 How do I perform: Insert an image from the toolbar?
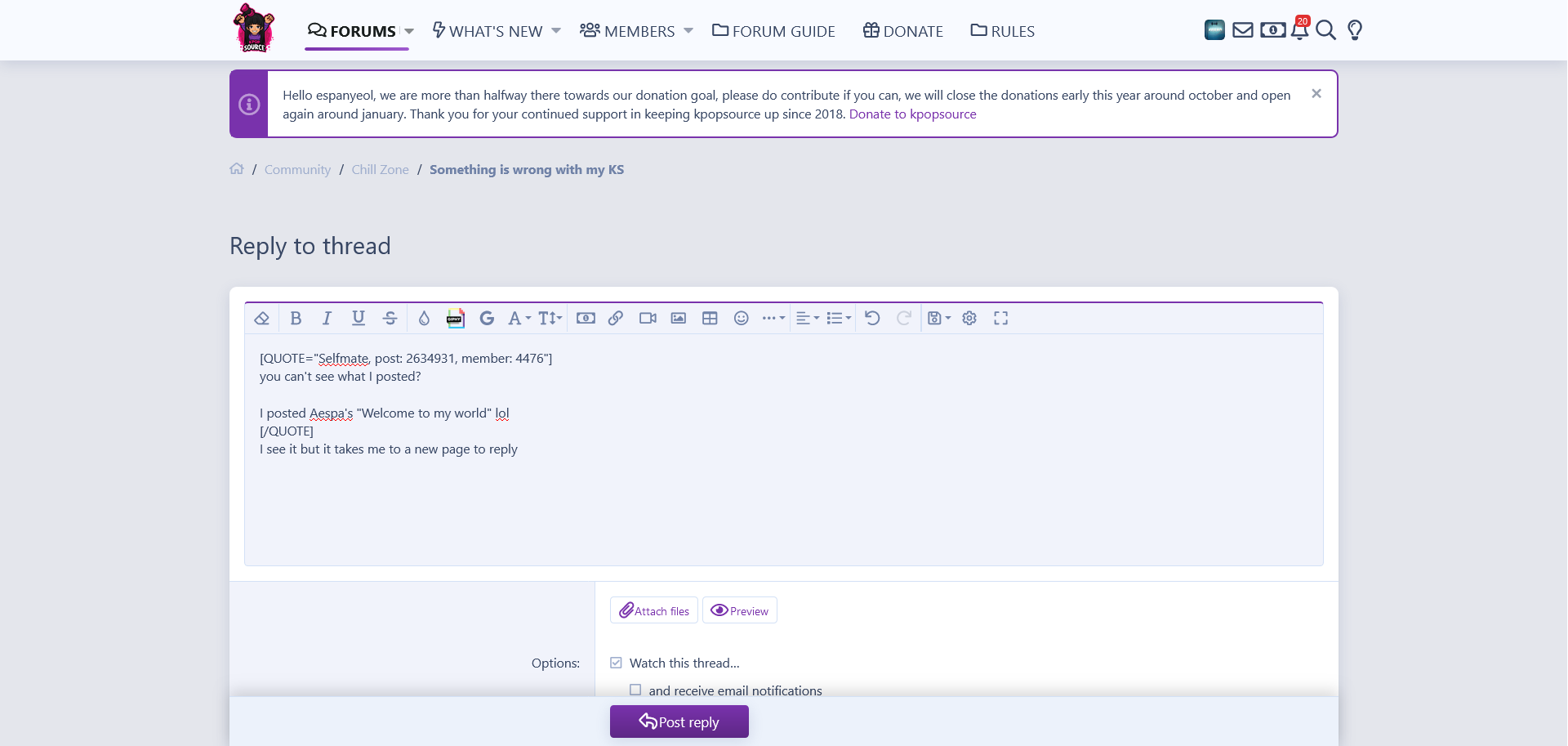coord(679,319)
